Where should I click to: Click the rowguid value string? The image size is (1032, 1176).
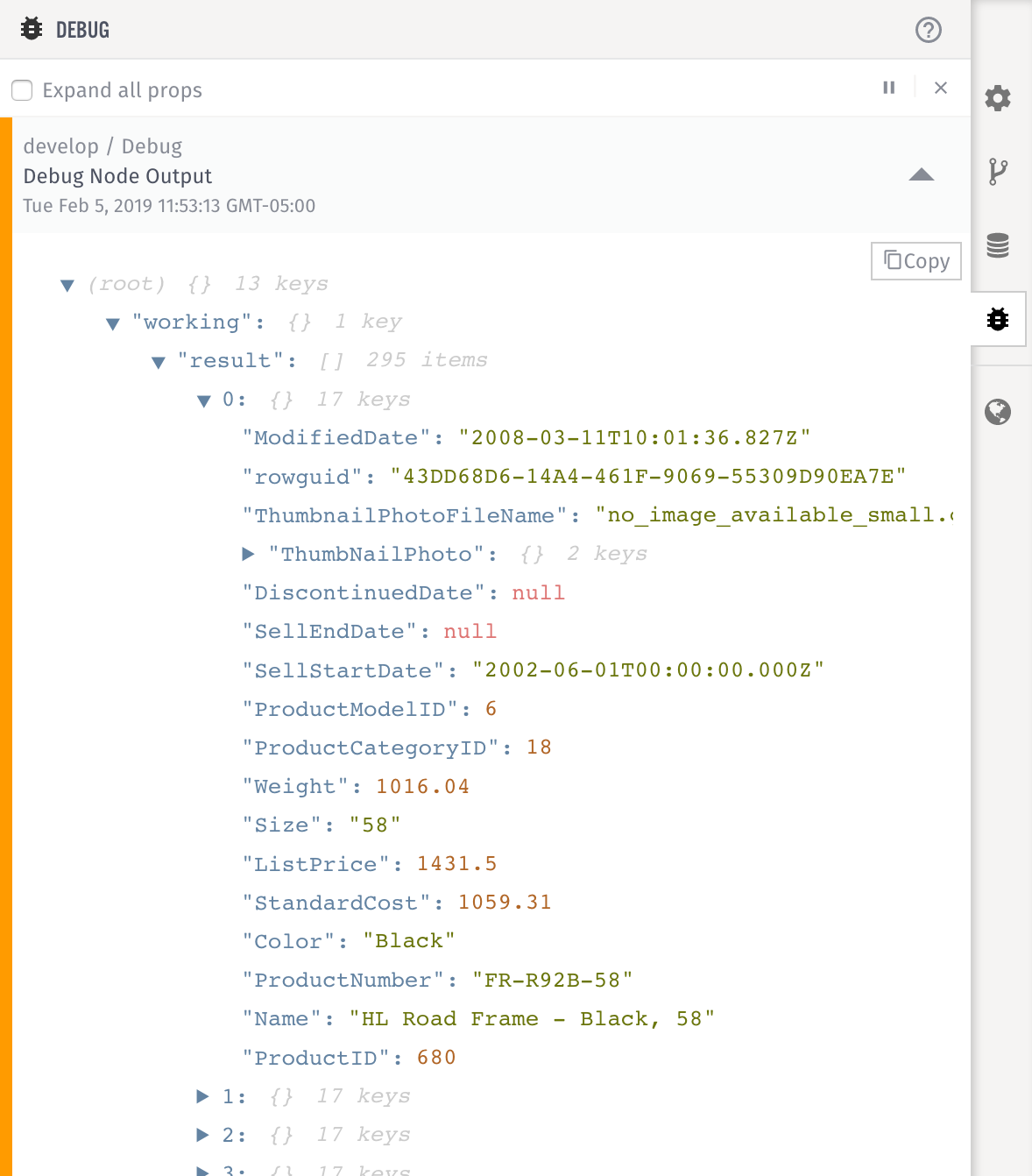(648, 477)
